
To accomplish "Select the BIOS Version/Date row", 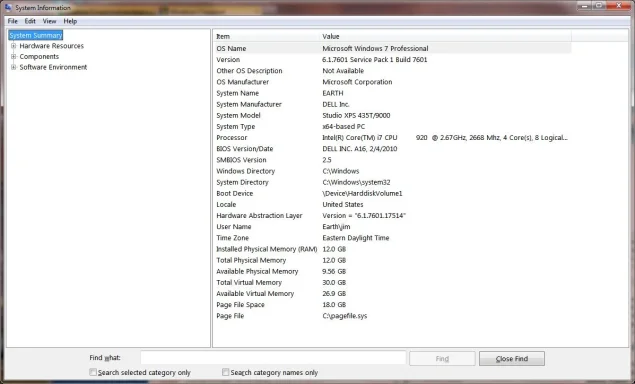I will pos(392,149).
